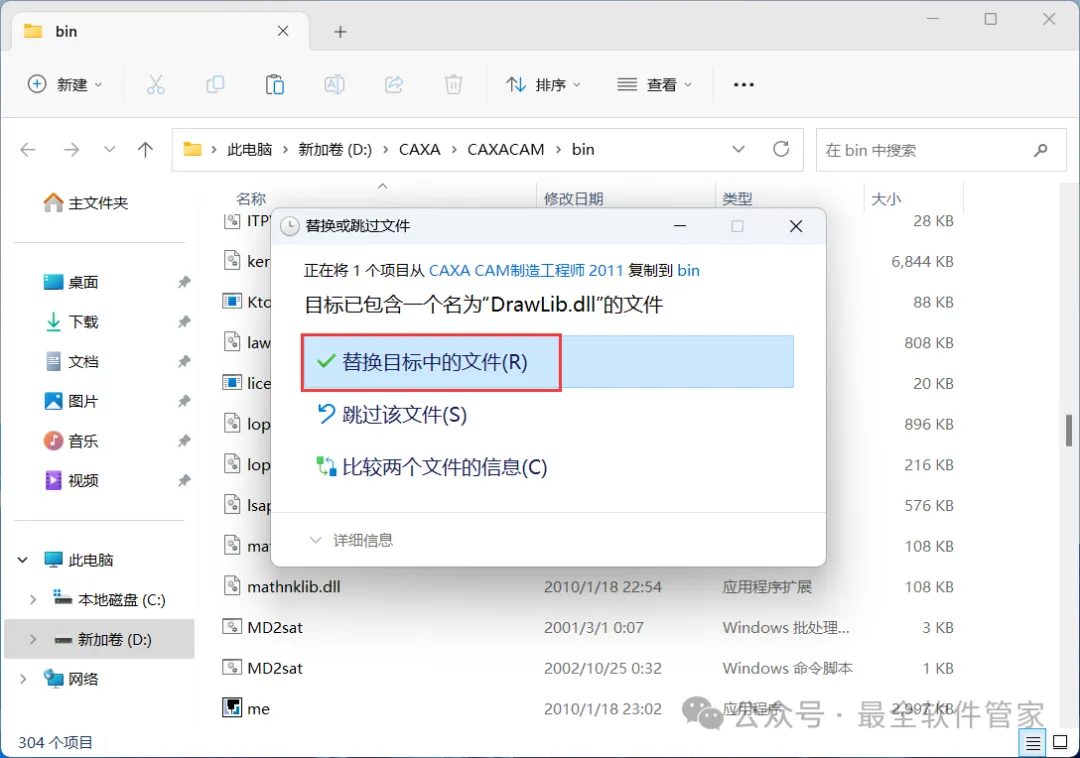Image resolution: width=1080 pixels, height=758 pixels.
Task: Expand the 网络 tree node
Action: click(x=23, y=680)
